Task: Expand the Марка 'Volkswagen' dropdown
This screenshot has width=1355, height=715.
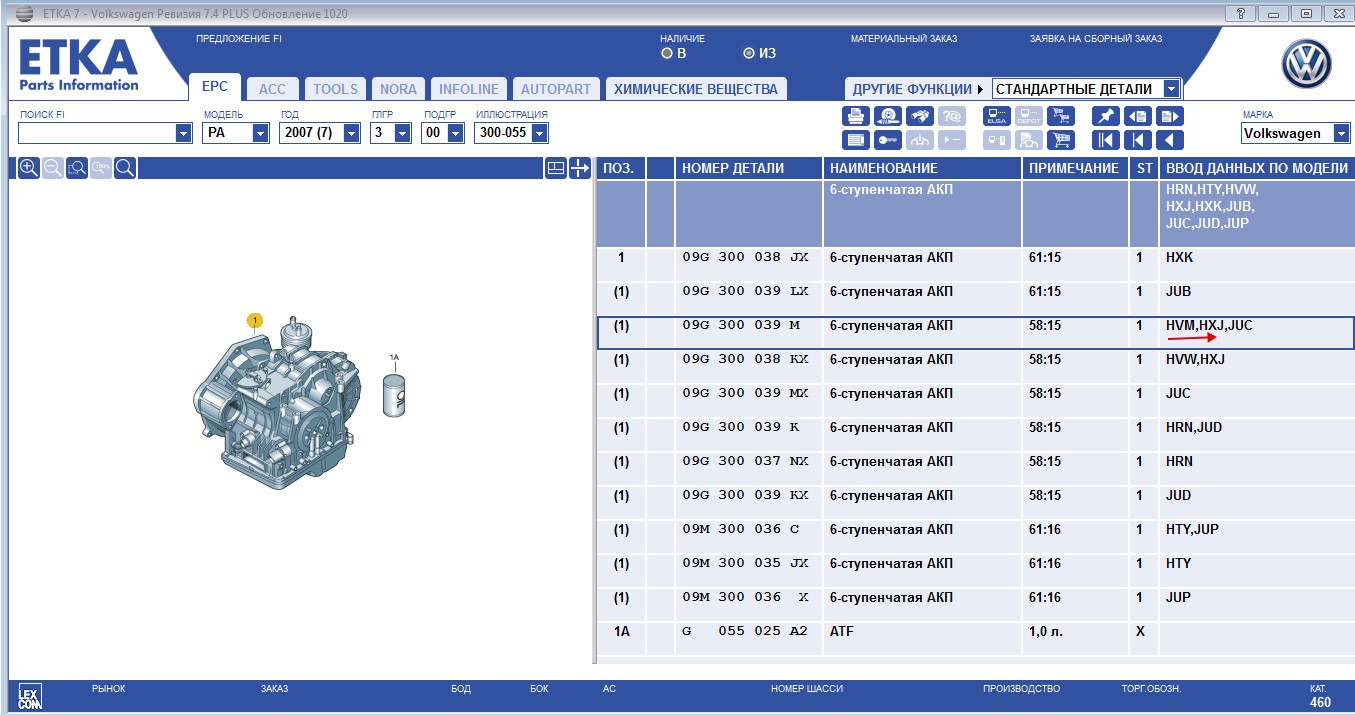Action: 1340,133
